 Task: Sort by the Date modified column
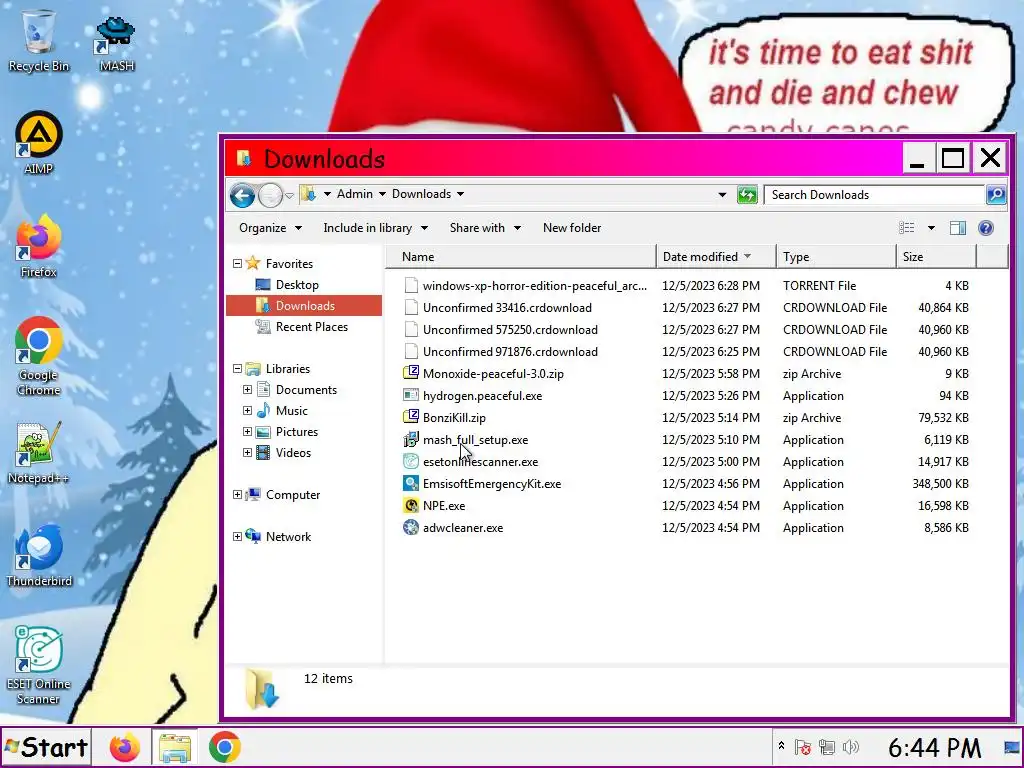716,257
